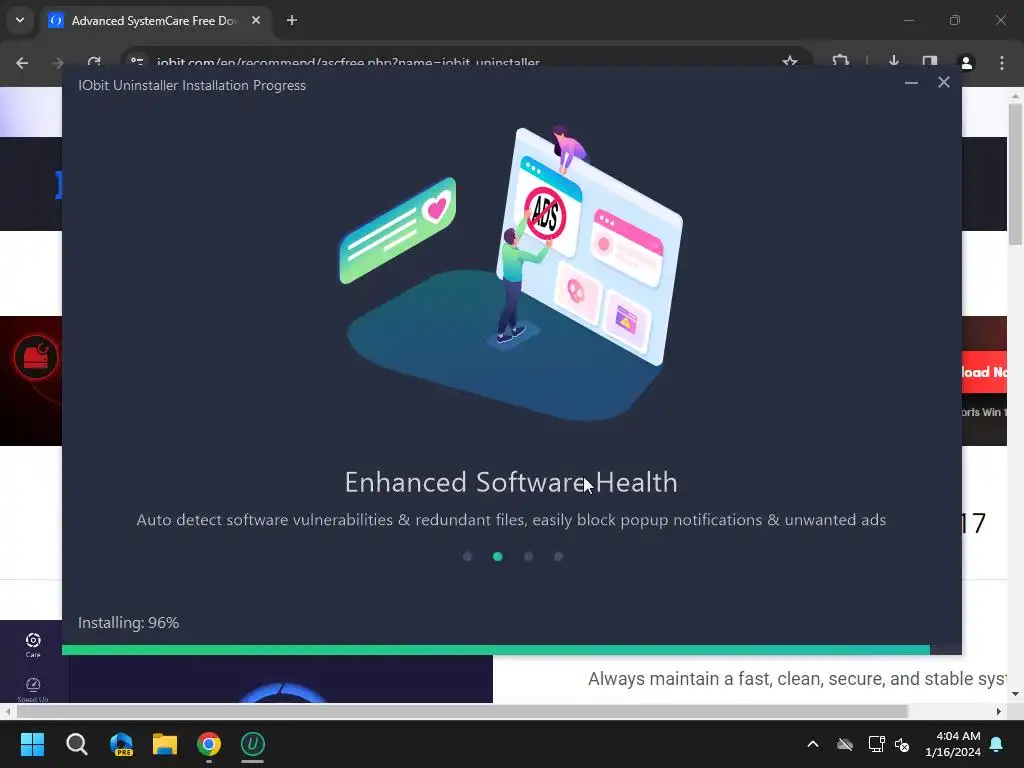Open the tab search dropdown in Chrome
The image size is (1024, 768).
click(20, 20)
